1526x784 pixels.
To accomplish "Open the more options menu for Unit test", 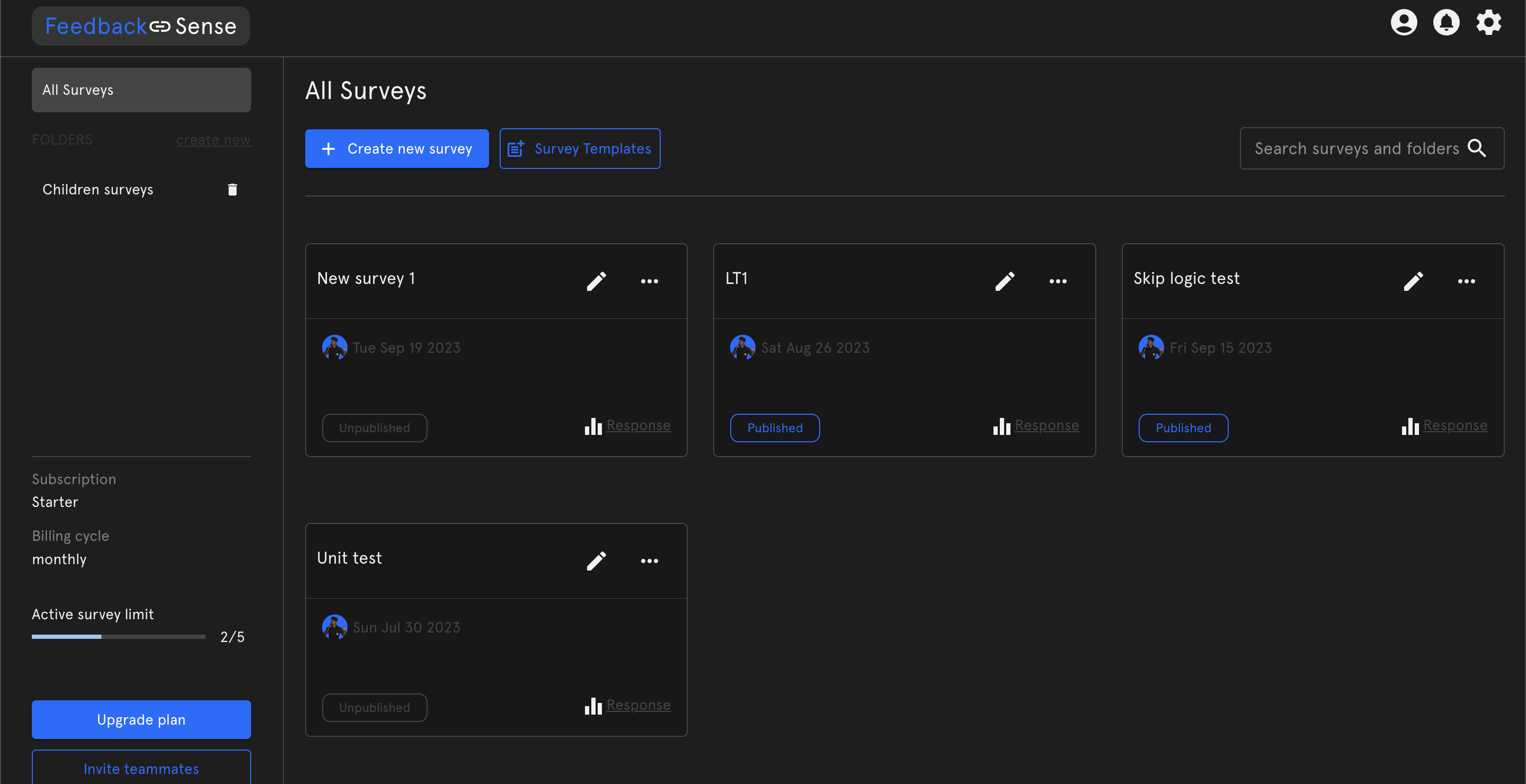I will pos(649,560).
